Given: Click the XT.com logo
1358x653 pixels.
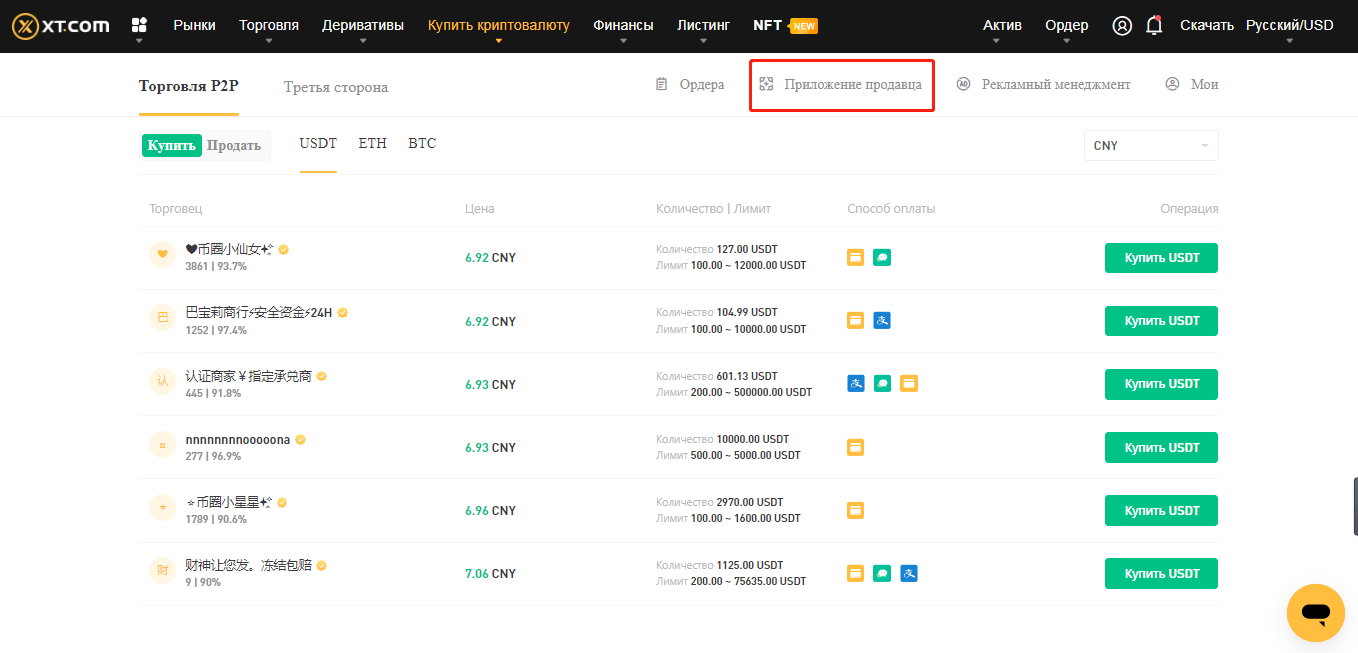Looking at the screenshot, I should [x=61, y=26].
